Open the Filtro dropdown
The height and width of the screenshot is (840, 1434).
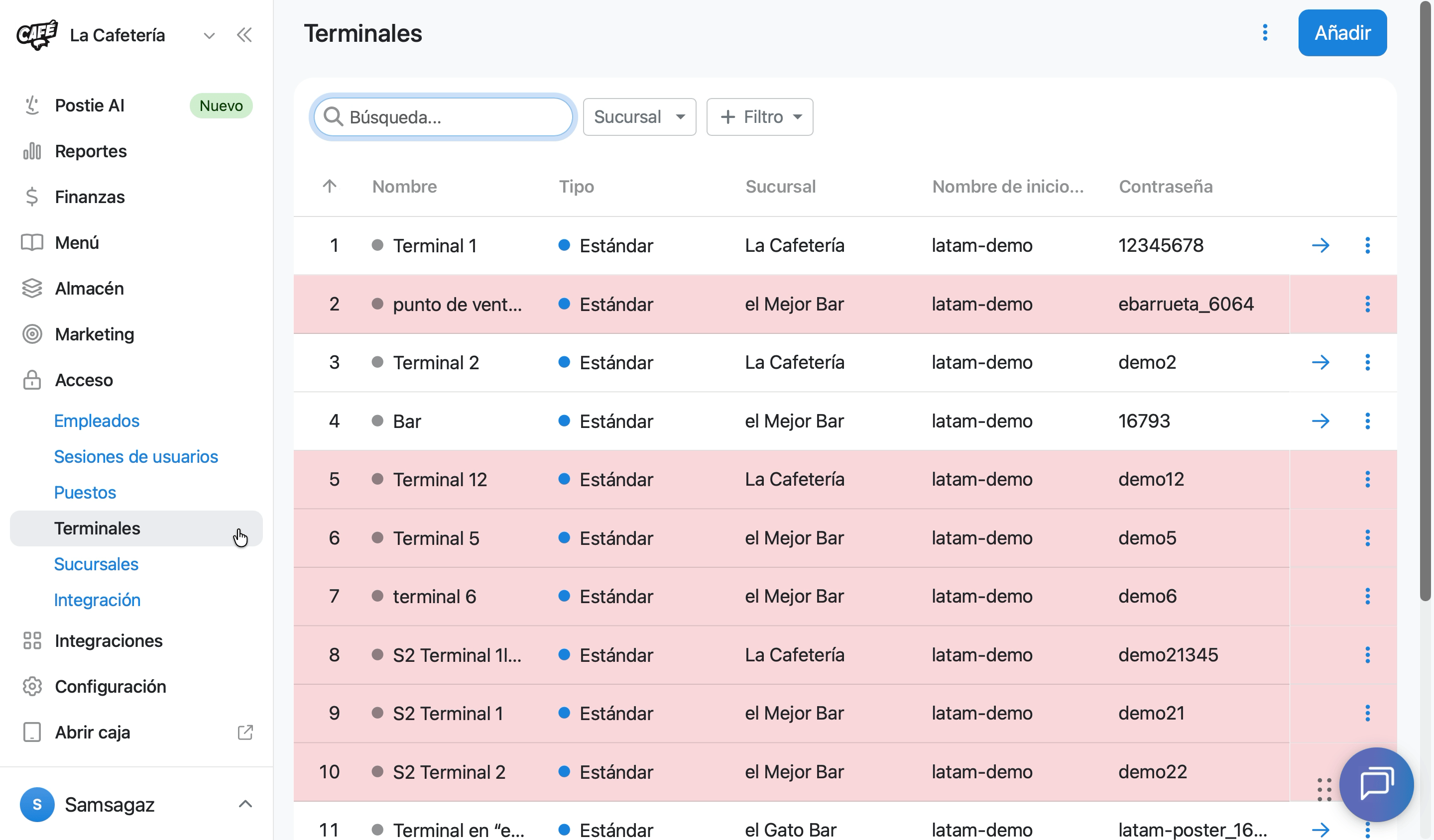click(x=760, y=117)
